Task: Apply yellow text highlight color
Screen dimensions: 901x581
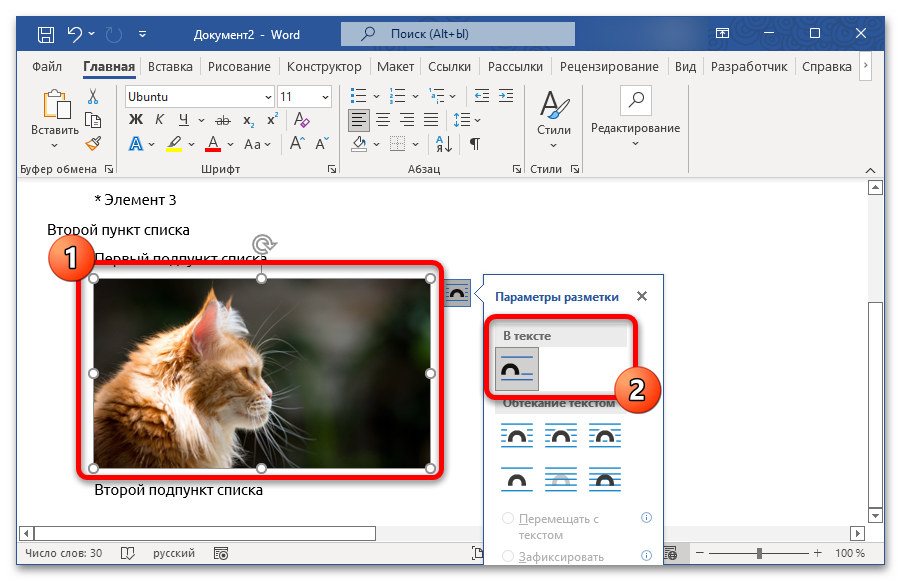Action: coord(174,144)
